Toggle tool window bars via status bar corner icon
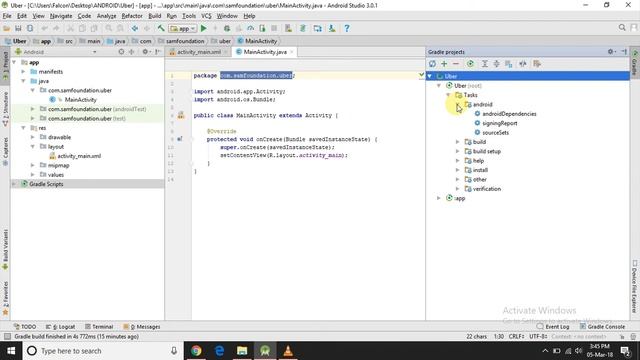 click(x=7, y=336)
